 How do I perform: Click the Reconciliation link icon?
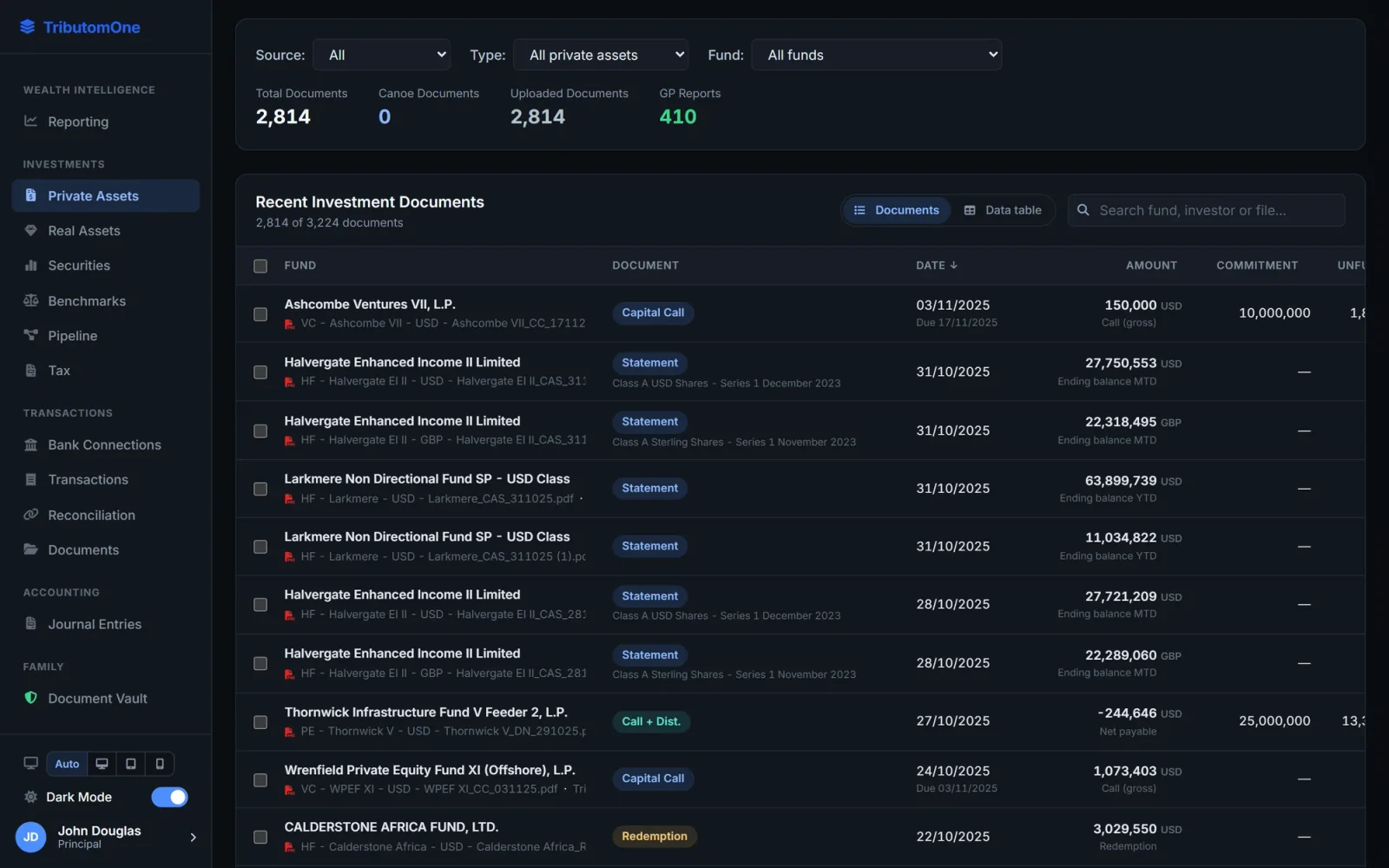coord(30,515)
